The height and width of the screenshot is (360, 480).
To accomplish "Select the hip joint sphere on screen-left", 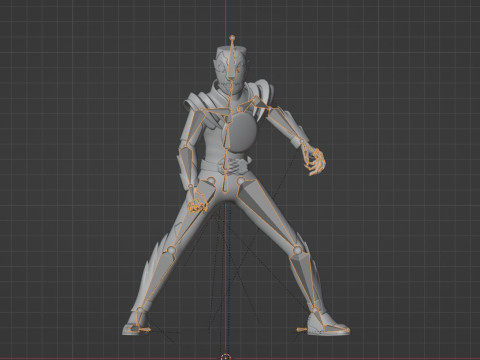I will coord(211,181).
